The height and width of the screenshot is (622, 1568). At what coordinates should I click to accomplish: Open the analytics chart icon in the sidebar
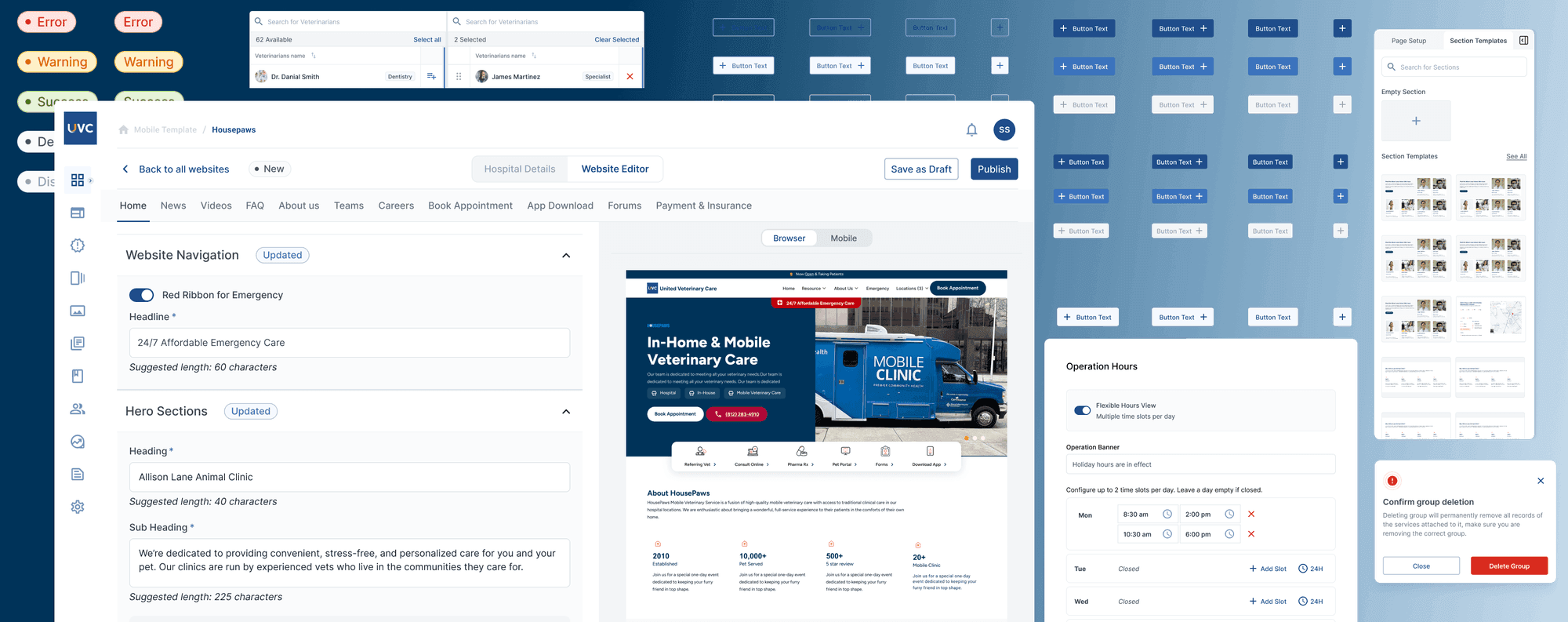tap(78, 442)
